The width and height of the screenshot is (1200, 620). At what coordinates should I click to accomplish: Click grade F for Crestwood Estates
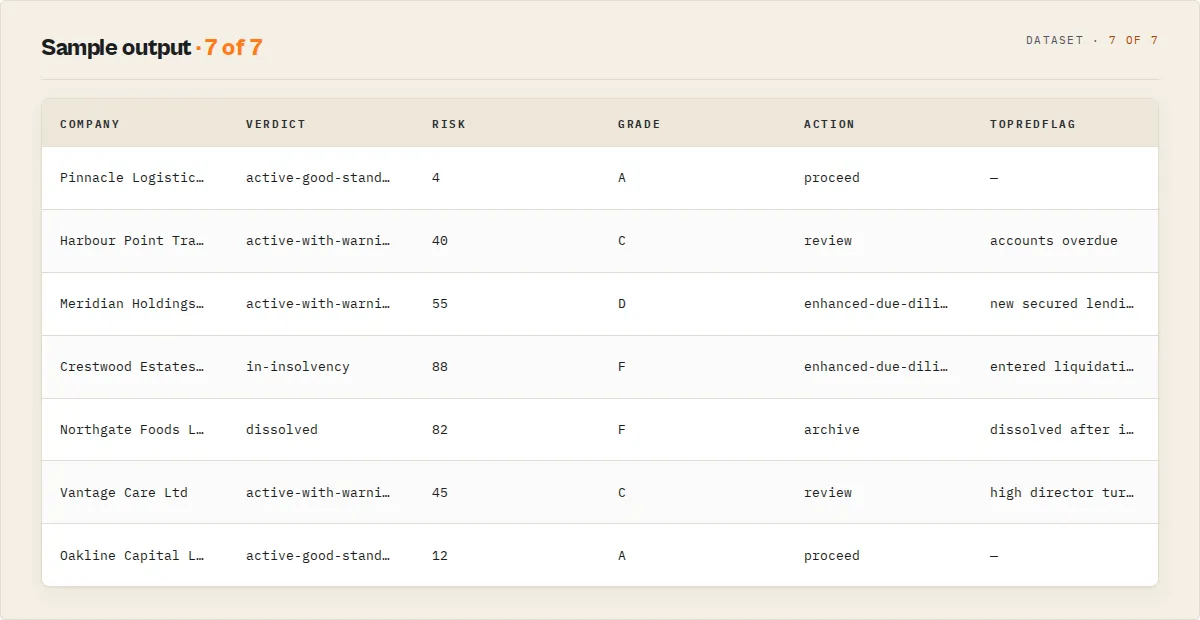(x=622, y=367)
